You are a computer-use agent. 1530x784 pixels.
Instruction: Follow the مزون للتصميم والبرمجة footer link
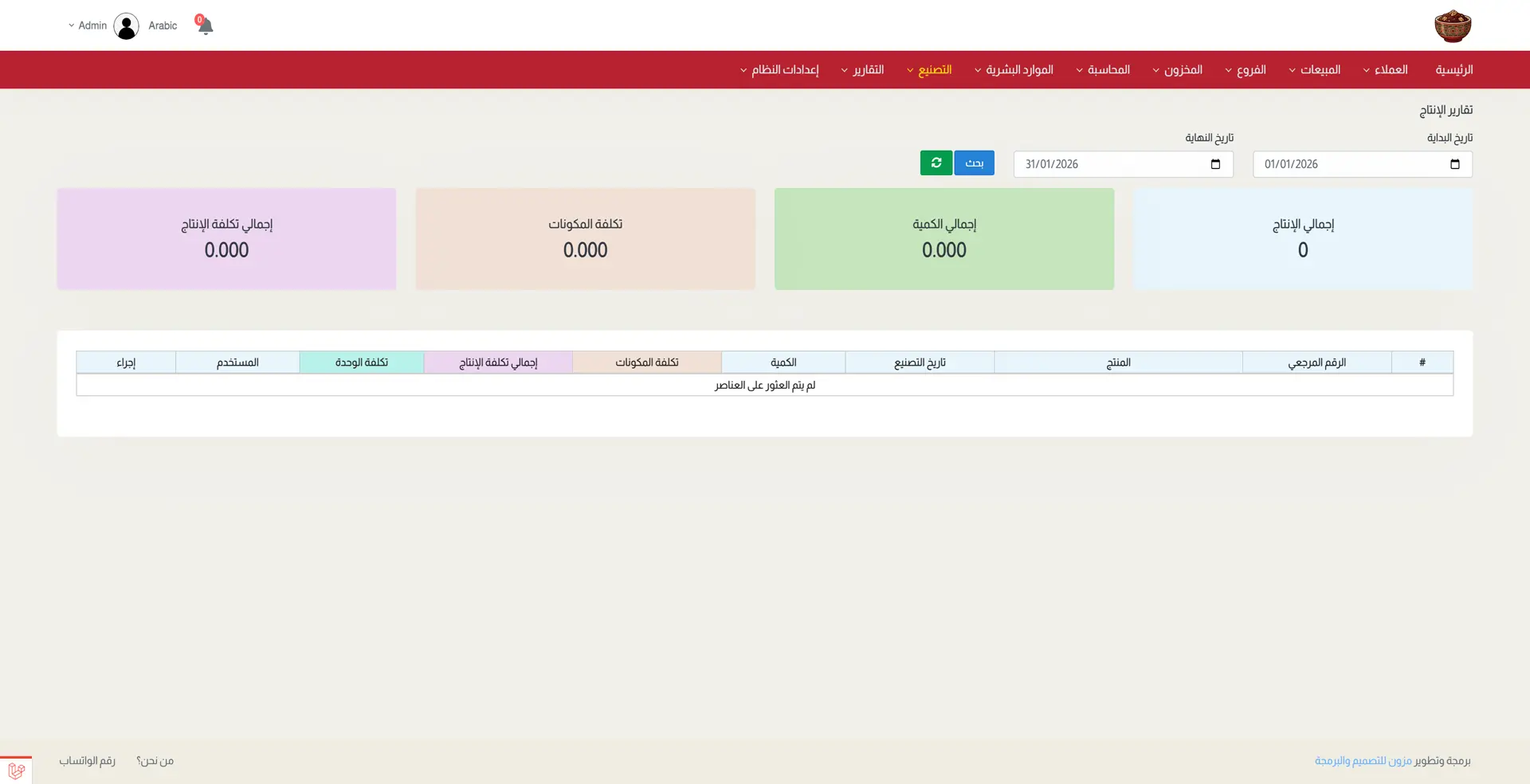pos(1363,761)
